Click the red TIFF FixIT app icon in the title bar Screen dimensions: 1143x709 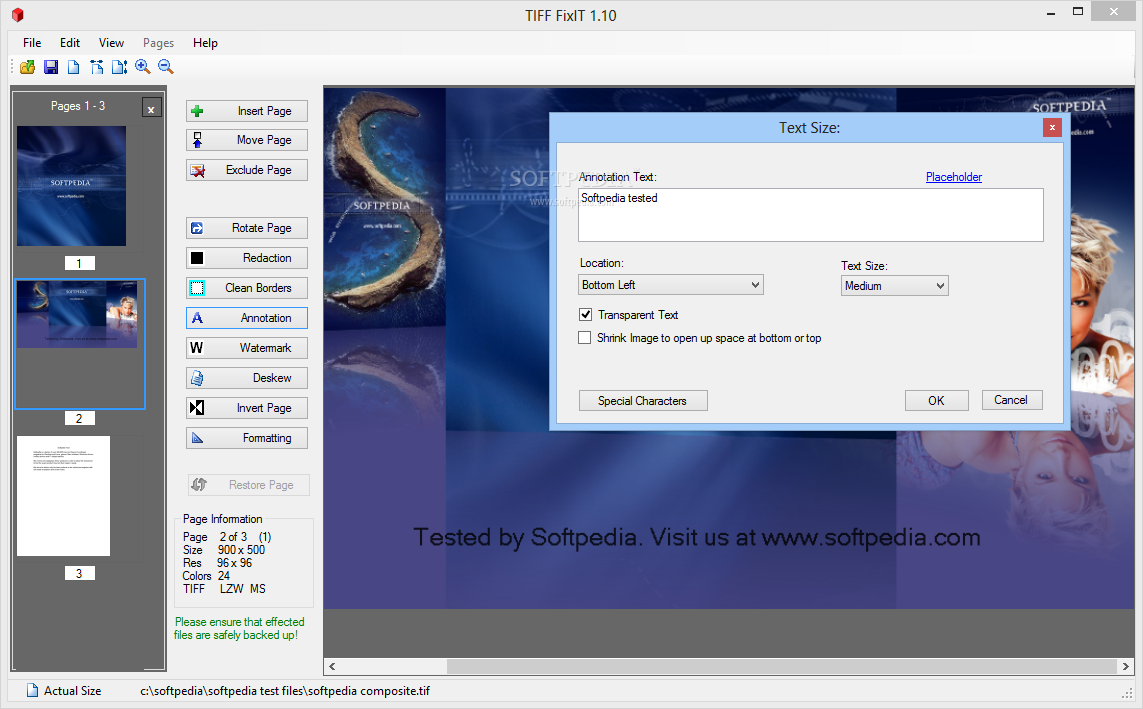pyautogui.click(x=17, y=15)
